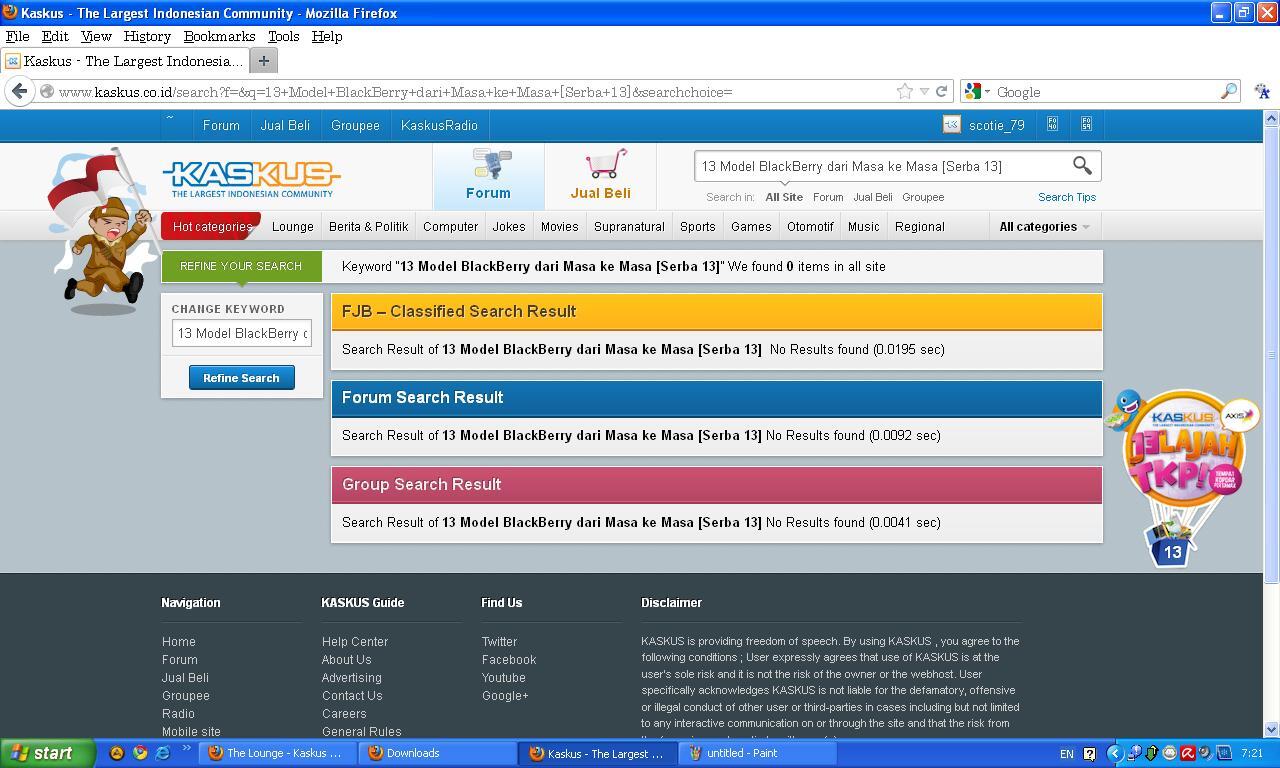This screenshot has width=1280, height=768.
Task: Switch to Downloads taskbar window
Action: coord(436,753)
